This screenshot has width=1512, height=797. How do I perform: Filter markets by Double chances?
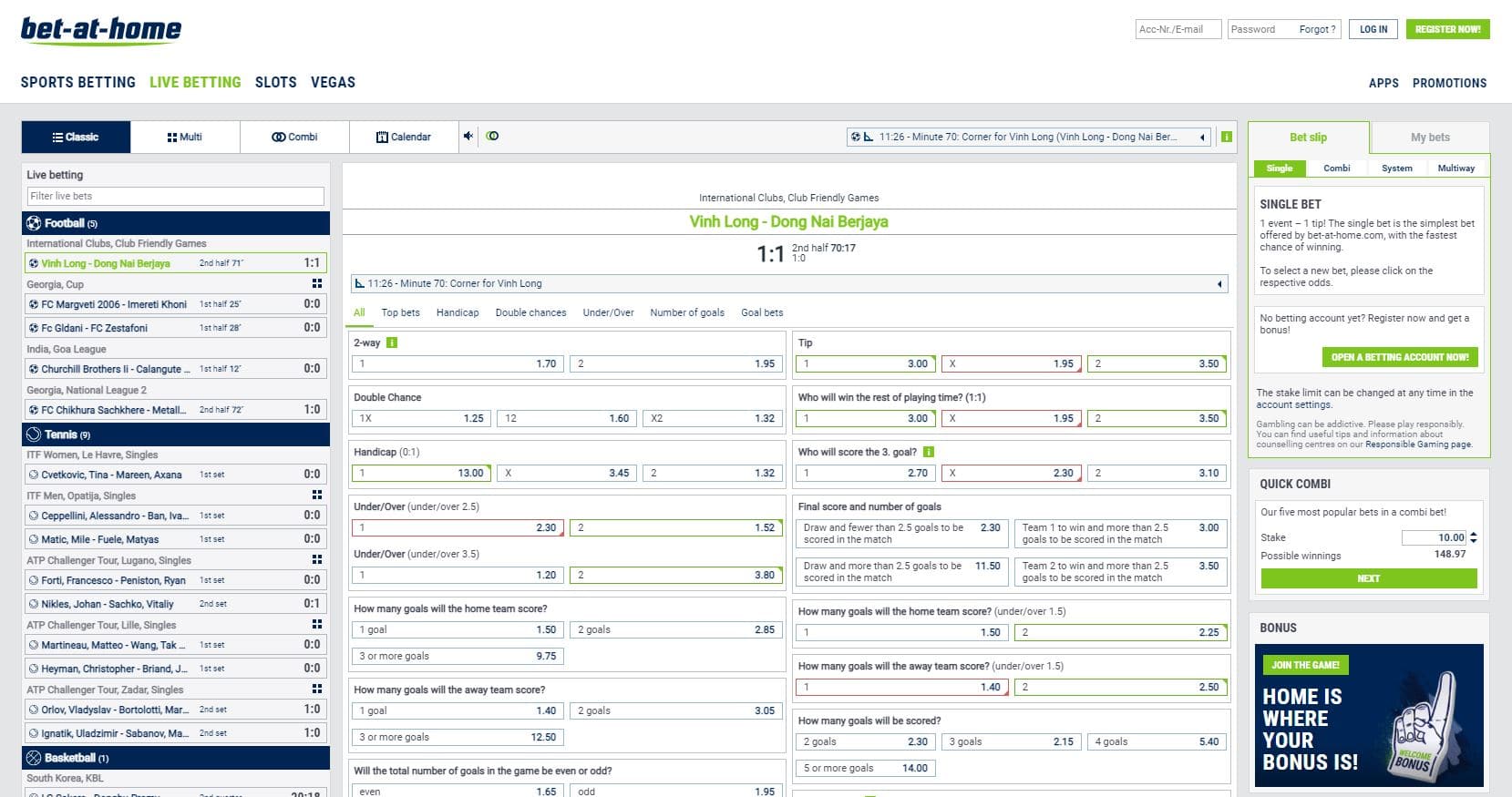pyautogui.click(x=530, y=312)
